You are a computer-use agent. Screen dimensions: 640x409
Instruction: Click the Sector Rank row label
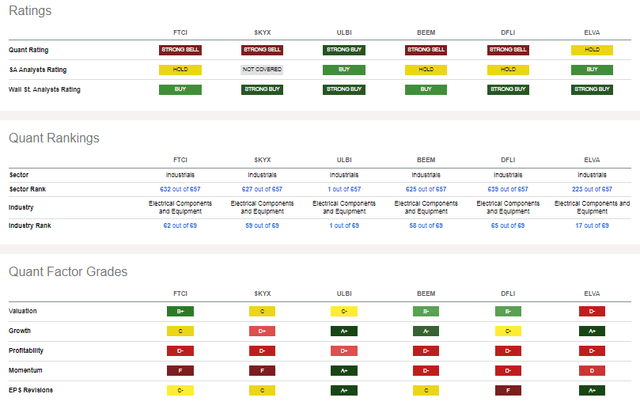tap(27, 189)
